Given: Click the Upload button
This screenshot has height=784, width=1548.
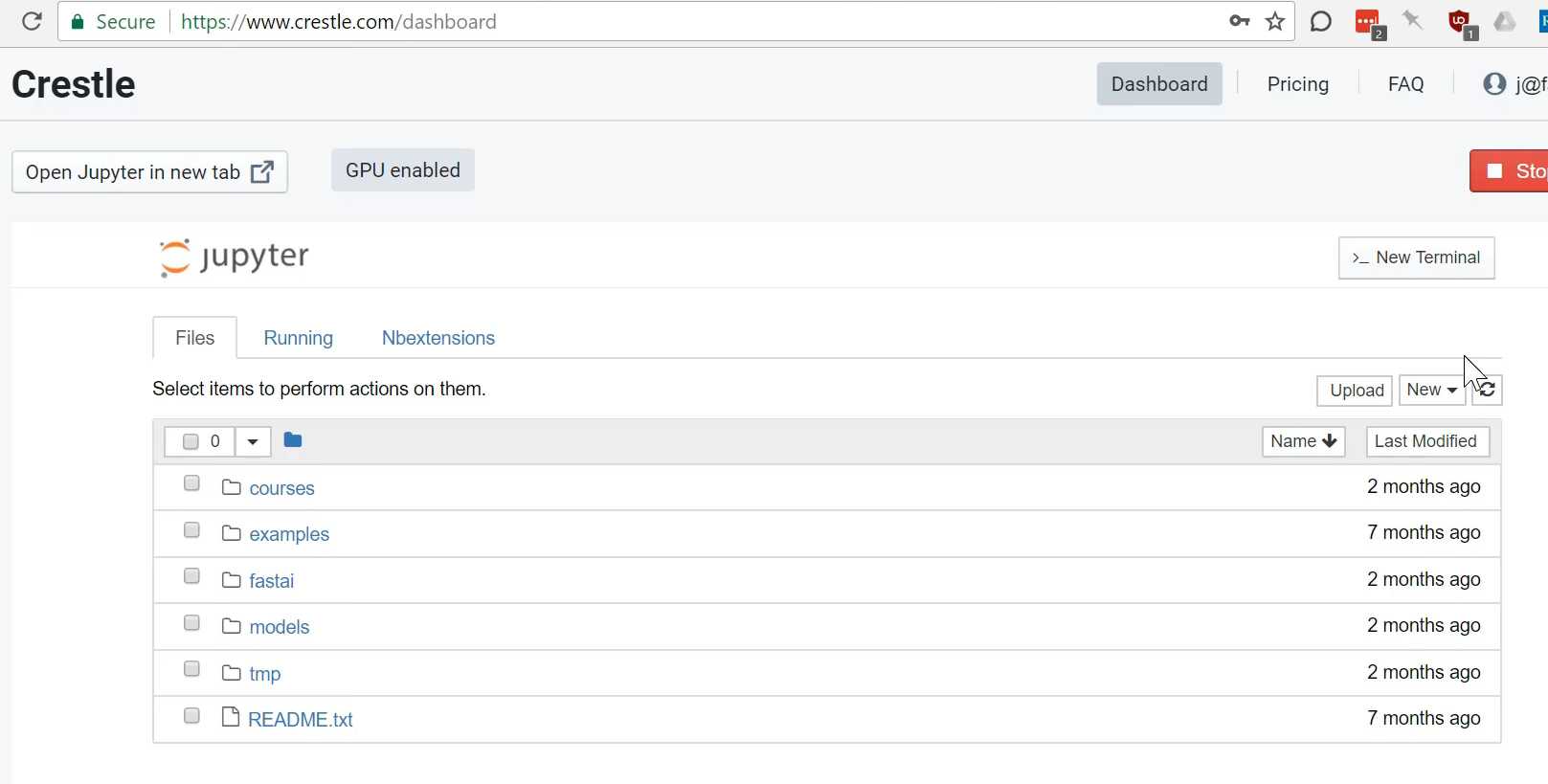Looking at the screenshot, I should coord(1355,391).
